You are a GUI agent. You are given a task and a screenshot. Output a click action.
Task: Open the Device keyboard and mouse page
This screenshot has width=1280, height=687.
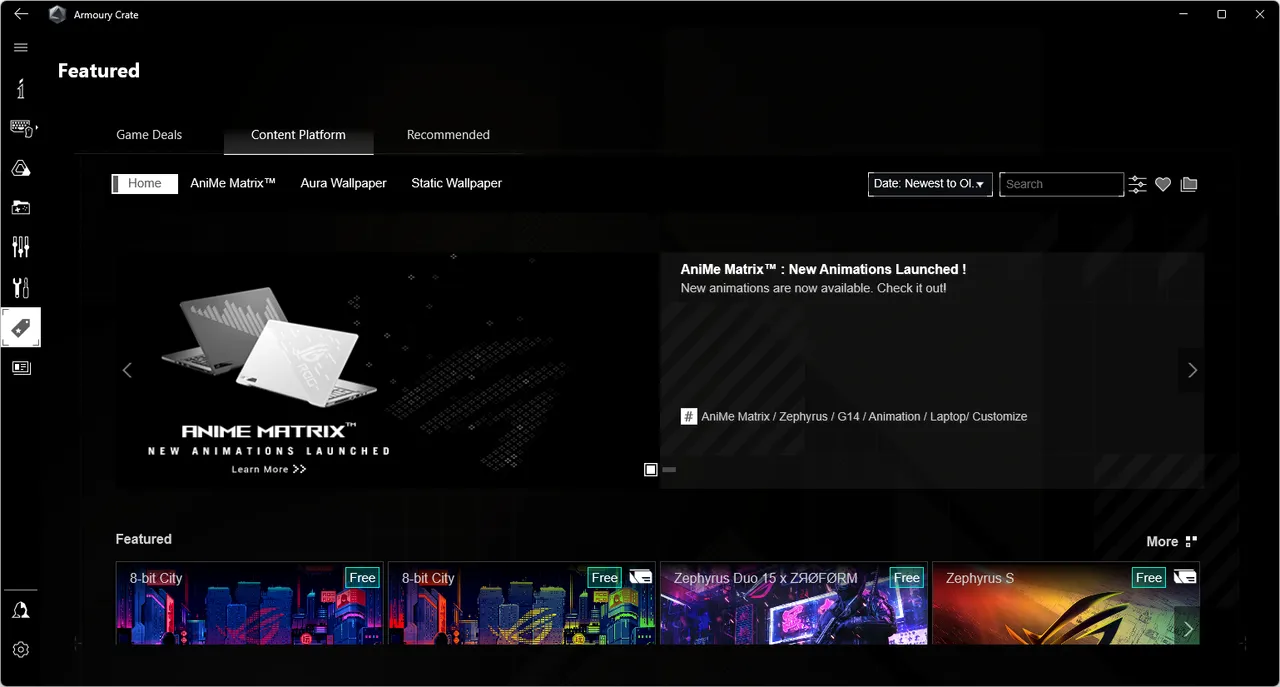22,128
